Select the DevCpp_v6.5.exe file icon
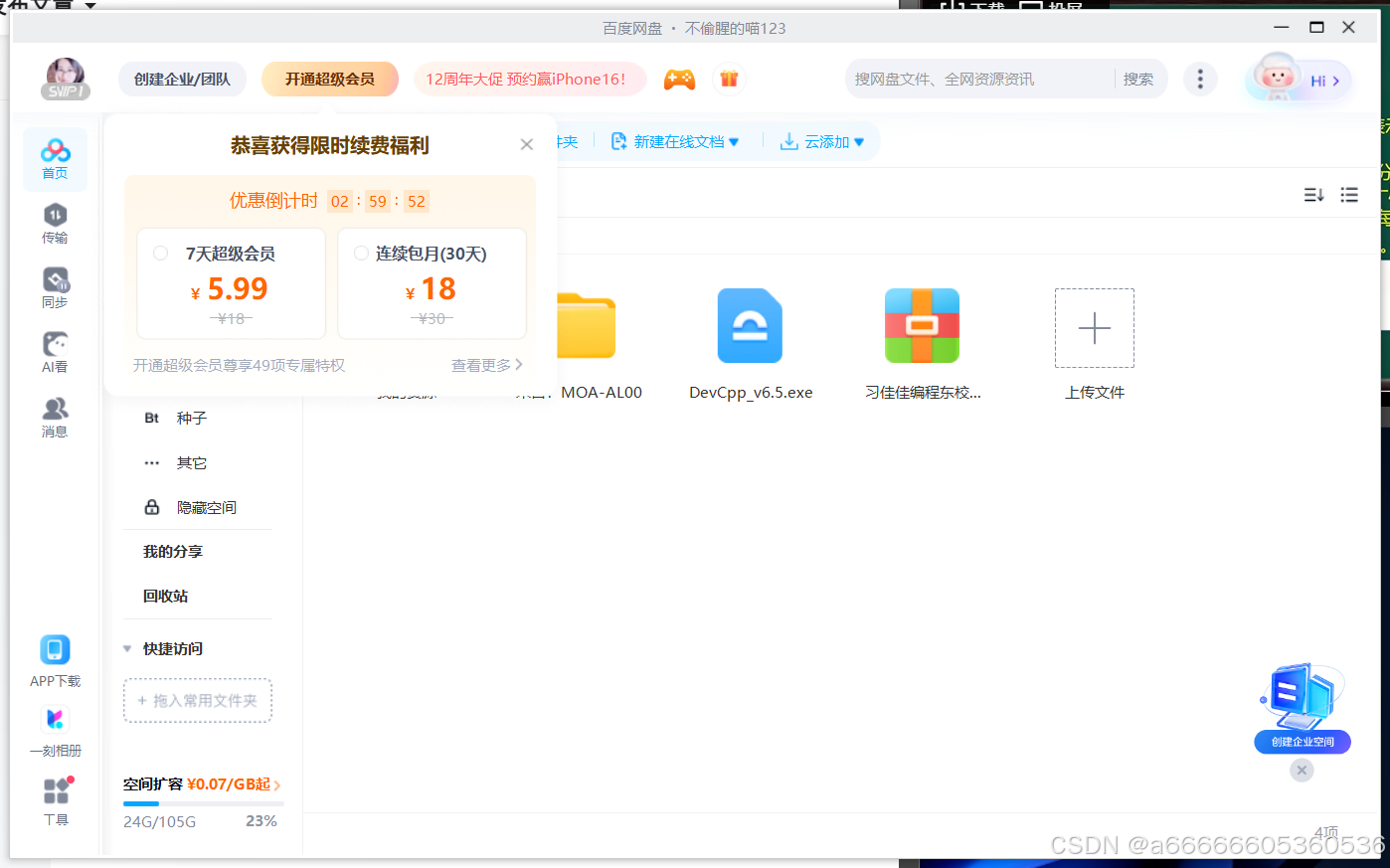1390x868 pixels. (751, 326)
